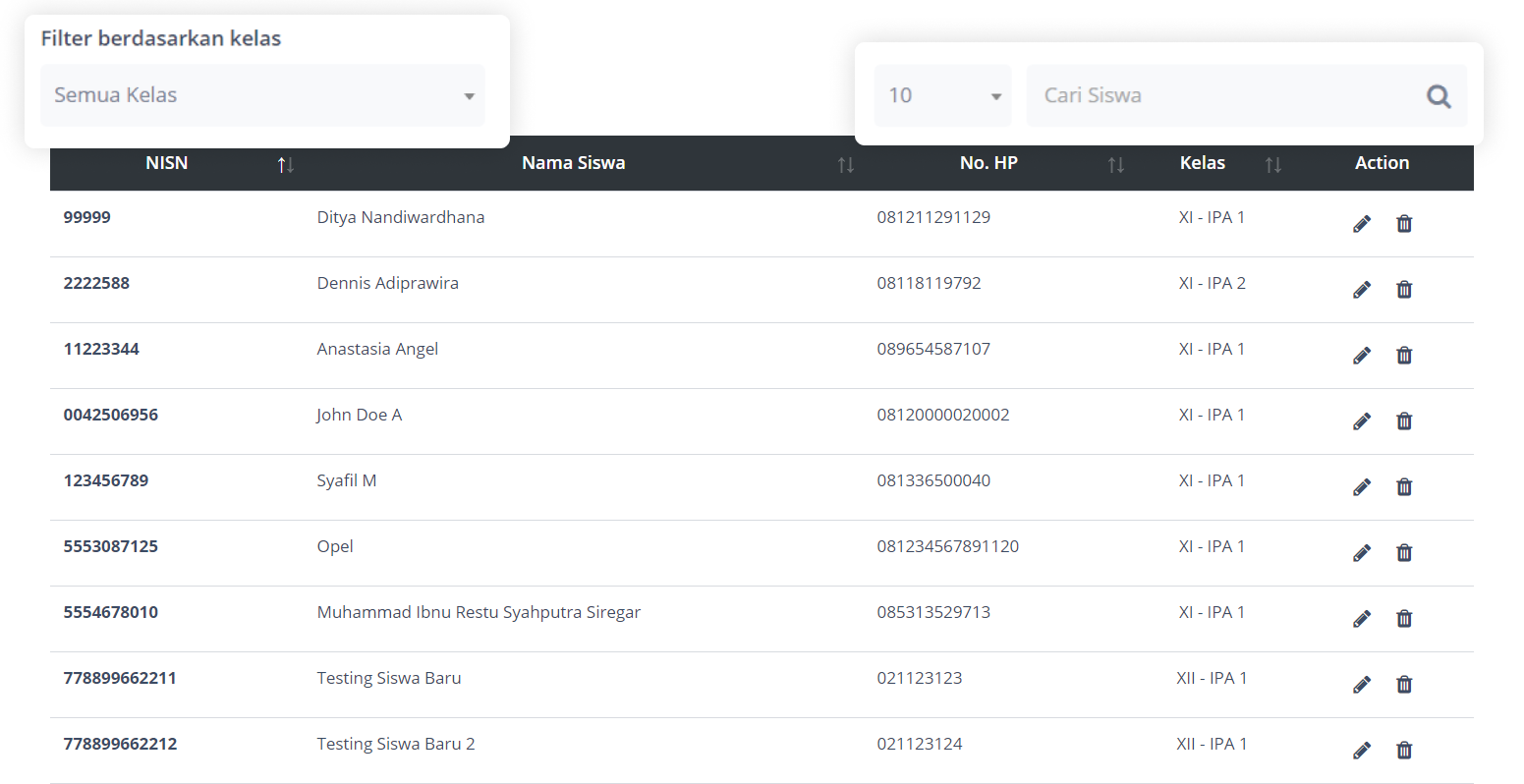Click pencil icon for Anastasia Angel
The width and height of the screenshot is (1524, 784).
(x=1361, y=356)
